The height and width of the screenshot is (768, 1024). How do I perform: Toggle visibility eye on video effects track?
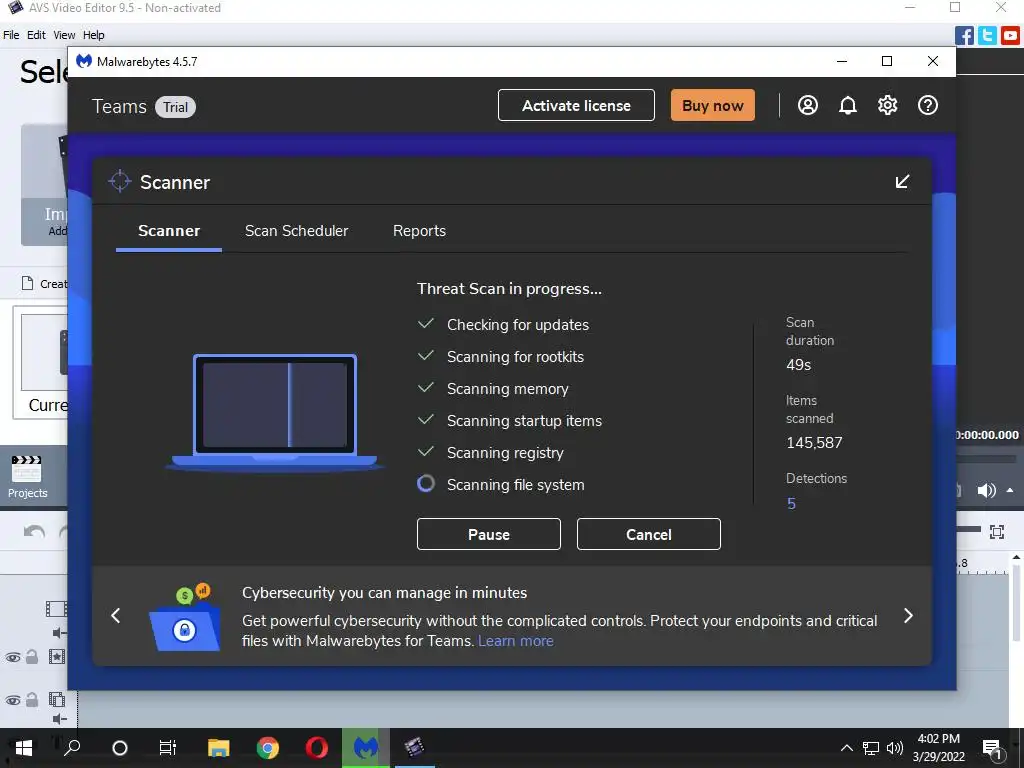pos(12,657)
